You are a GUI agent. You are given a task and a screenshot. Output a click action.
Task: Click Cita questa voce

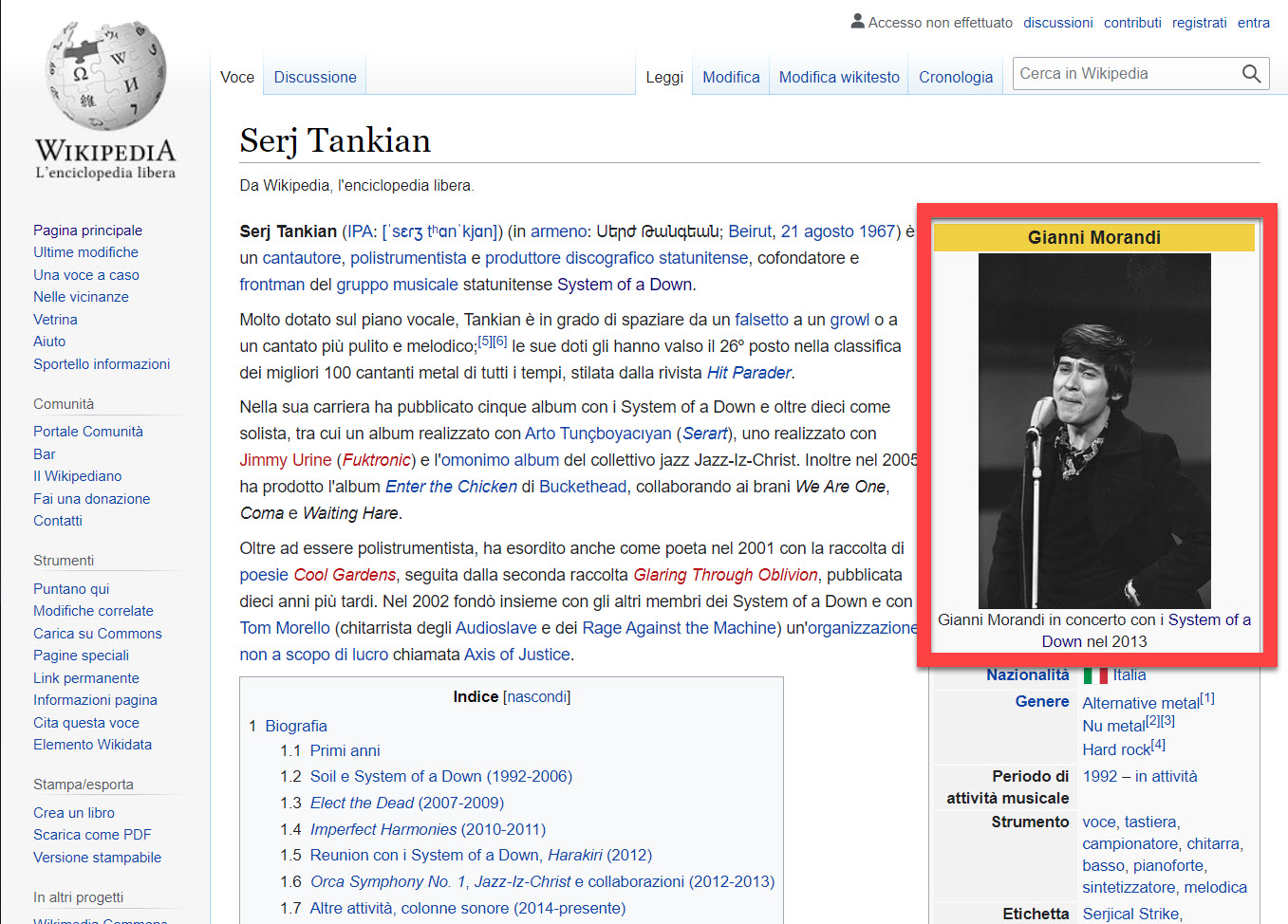(x=86, y=723)
